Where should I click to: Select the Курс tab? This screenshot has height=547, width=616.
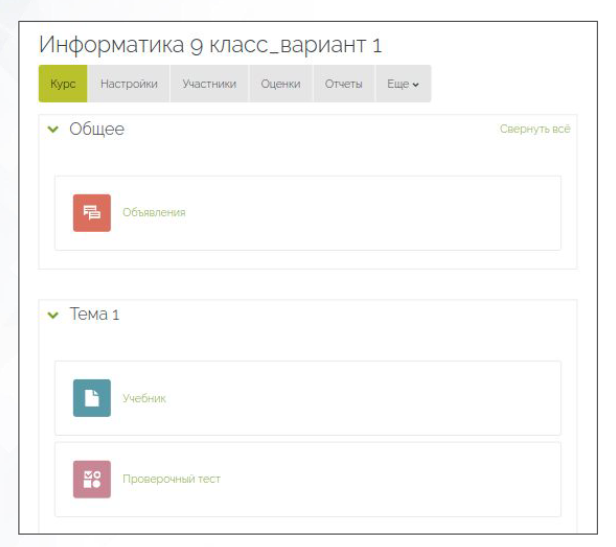coord(63,85)
